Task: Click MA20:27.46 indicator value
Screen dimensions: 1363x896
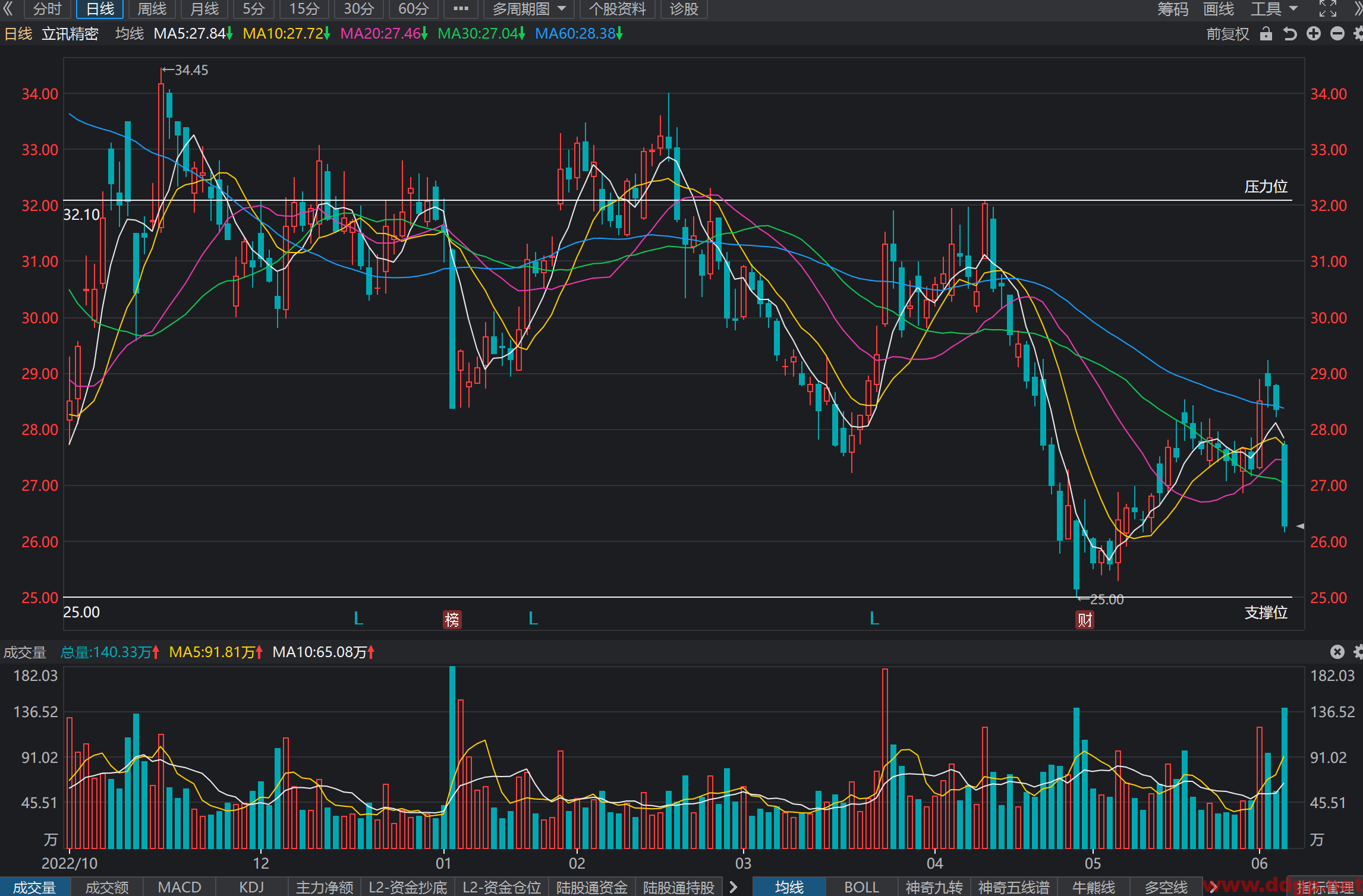Action: point(383,34)
